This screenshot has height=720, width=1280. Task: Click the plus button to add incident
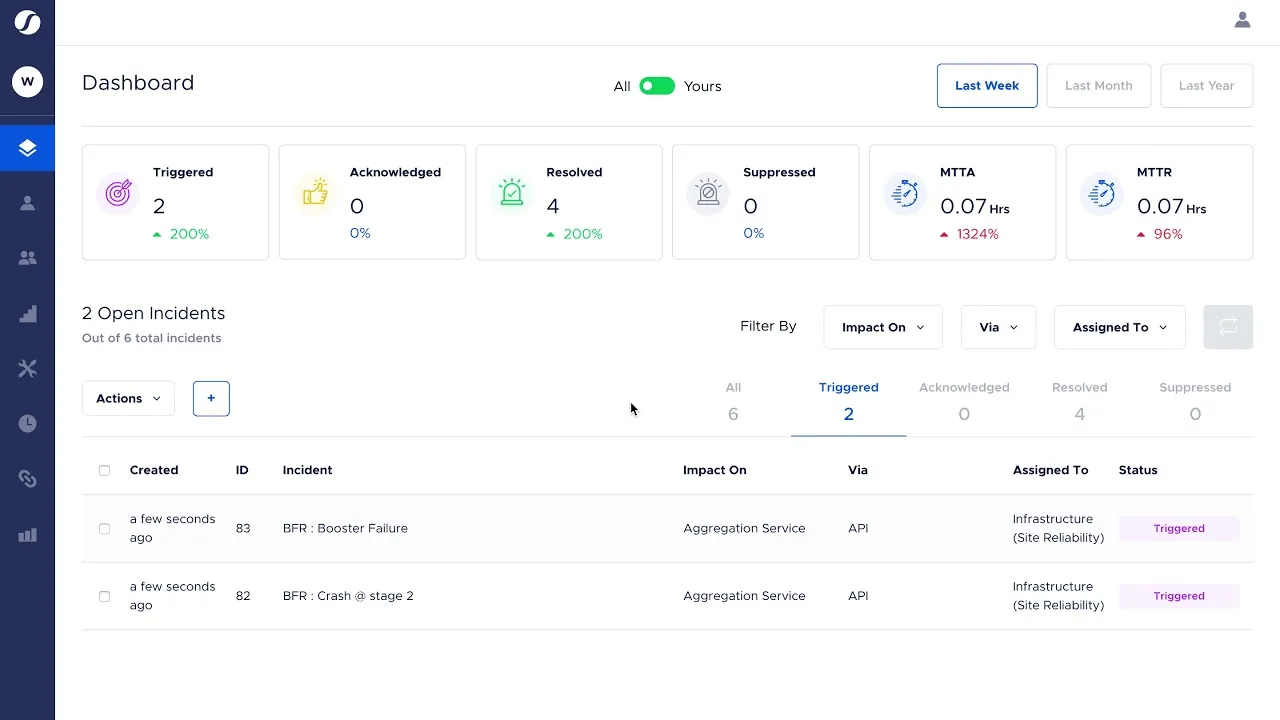click(x=211, y=398)
